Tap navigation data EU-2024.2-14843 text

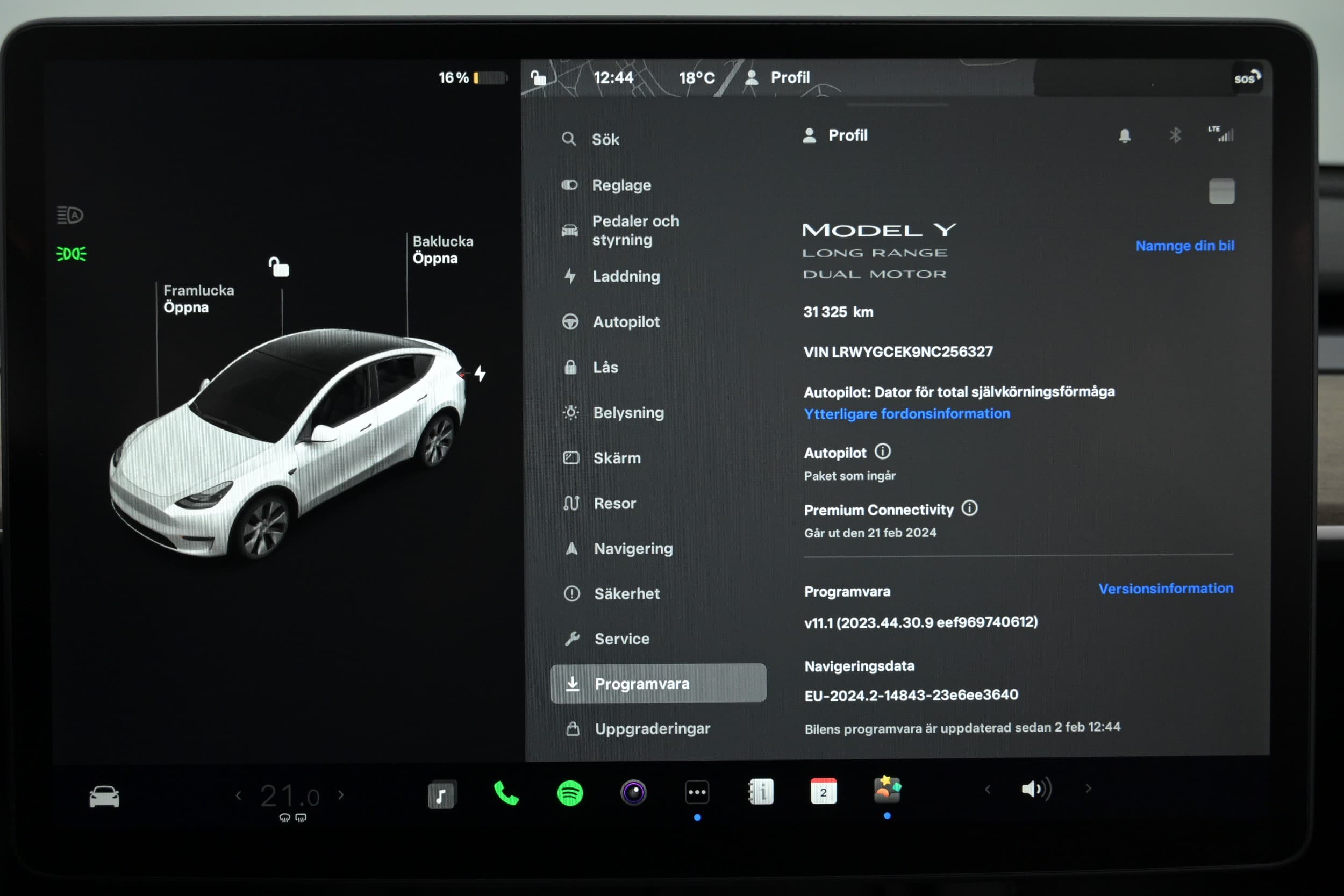click(911, 695)
